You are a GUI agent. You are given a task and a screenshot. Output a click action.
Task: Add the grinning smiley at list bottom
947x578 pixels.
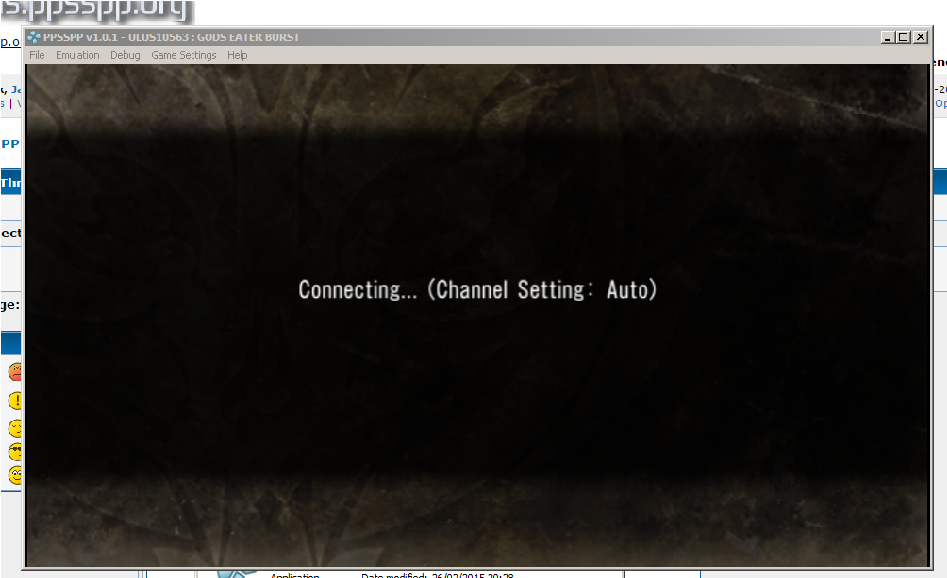pos(15,475)
